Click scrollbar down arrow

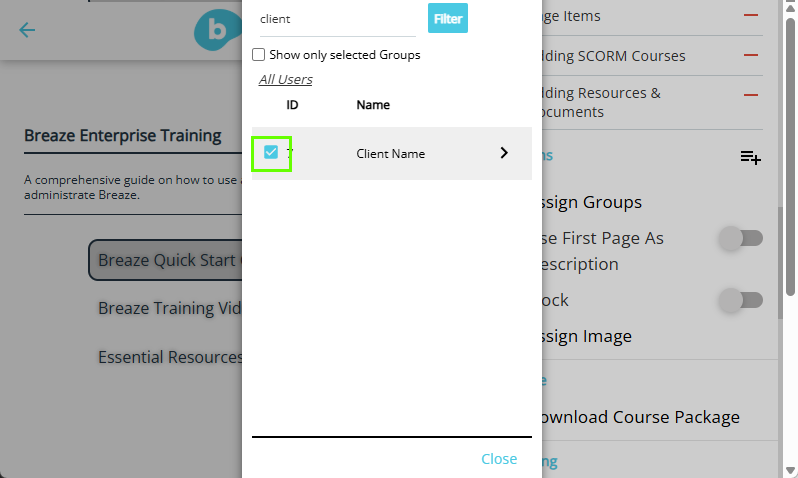[x=790, y=470]
